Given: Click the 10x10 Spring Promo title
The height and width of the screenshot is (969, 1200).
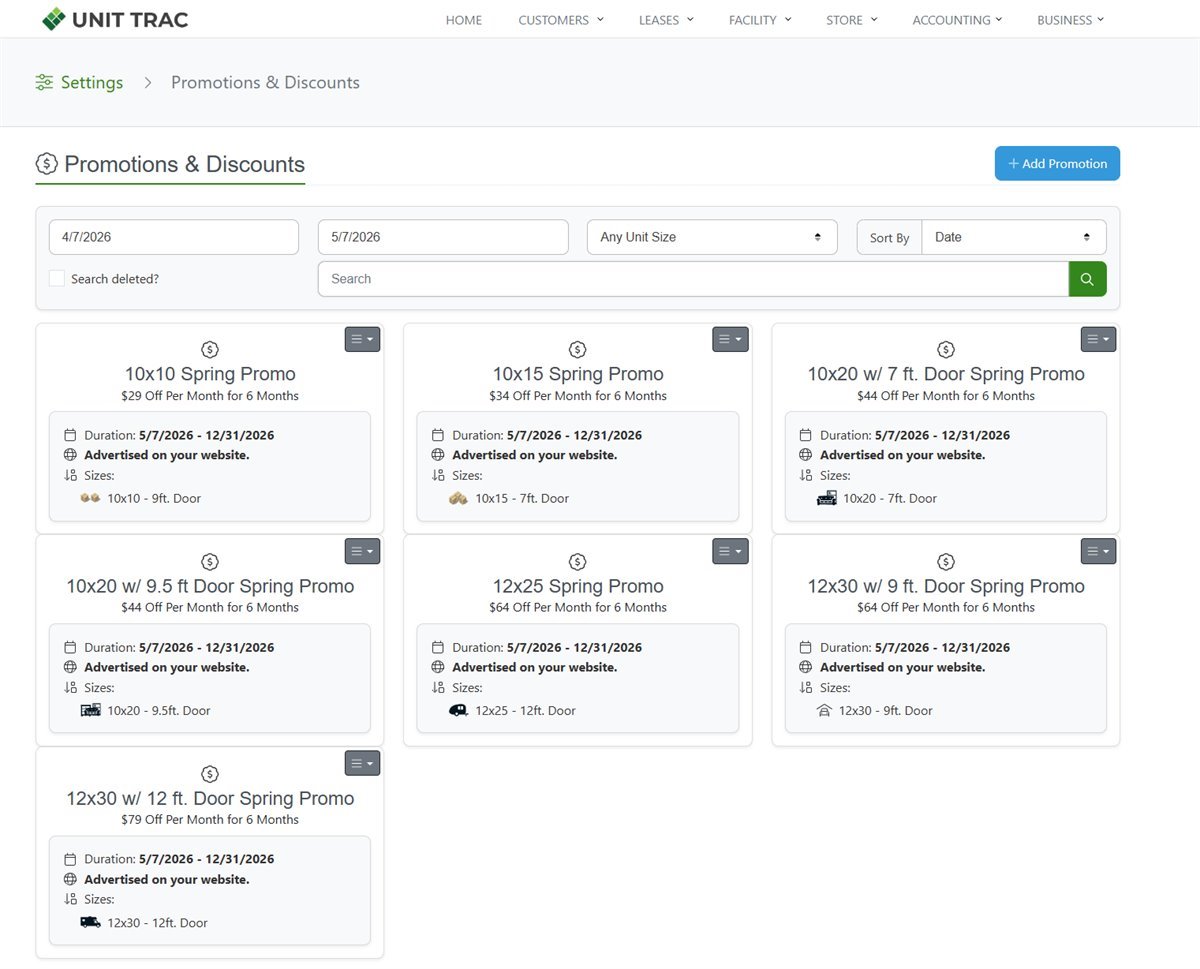Looking at the screenshot, I should tap(210, 374).
